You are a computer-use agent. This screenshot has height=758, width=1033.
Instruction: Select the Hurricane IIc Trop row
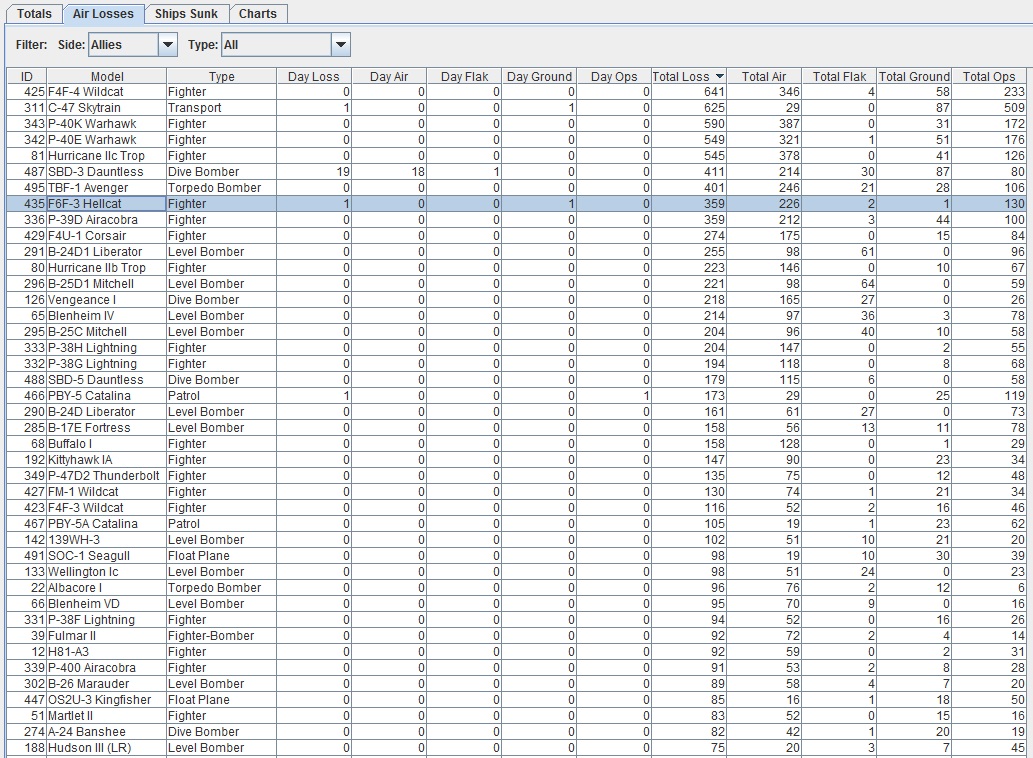point(516,155)
